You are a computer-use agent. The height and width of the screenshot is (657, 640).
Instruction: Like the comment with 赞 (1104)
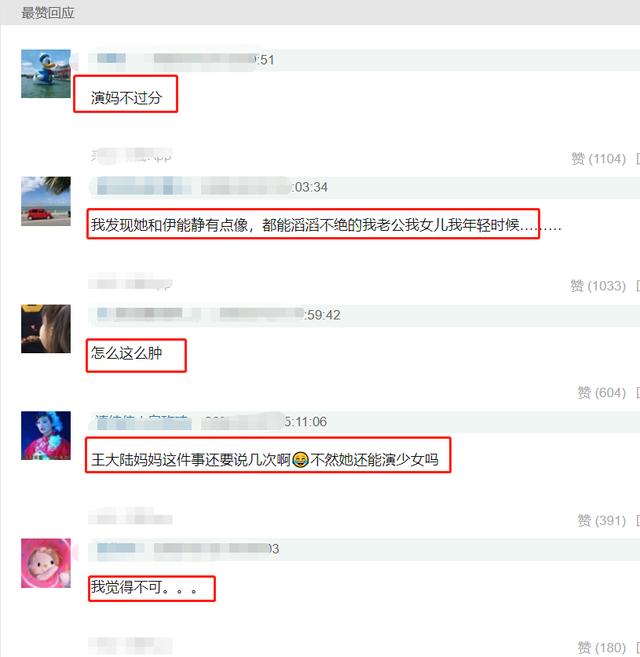pos(599,159)
